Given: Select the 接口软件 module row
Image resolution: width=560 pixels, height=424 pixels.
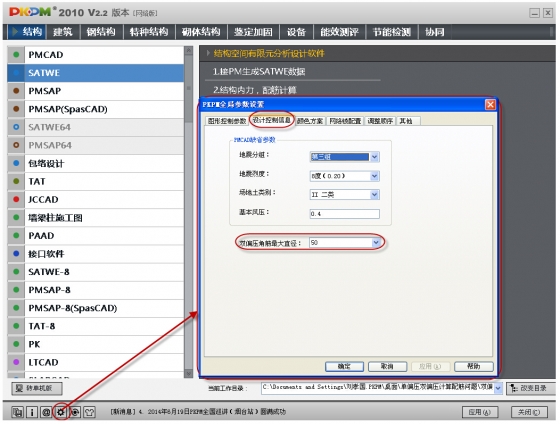Looking at the screenshot, I should (96, 254).
